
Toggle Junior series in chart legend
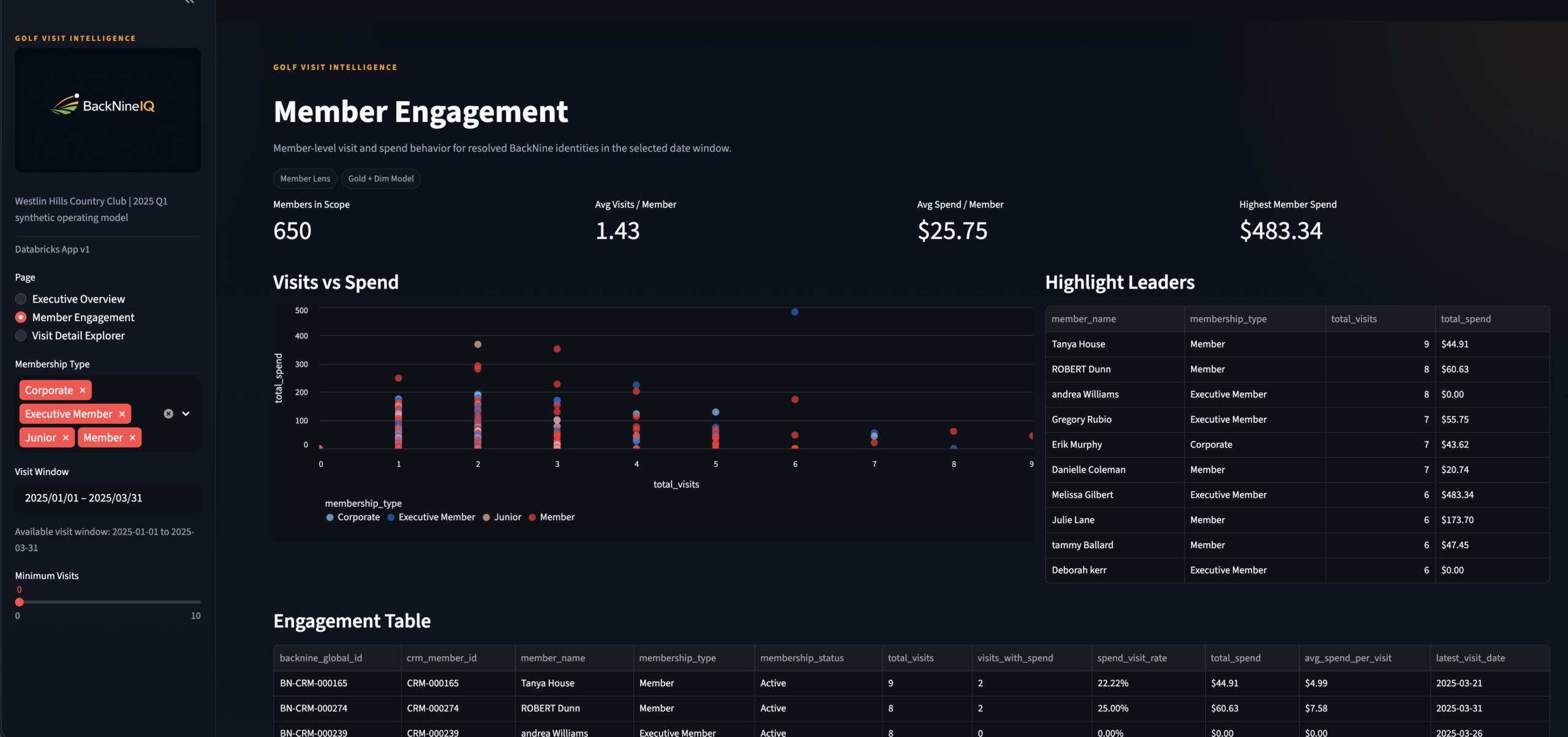tap(502, 517)
